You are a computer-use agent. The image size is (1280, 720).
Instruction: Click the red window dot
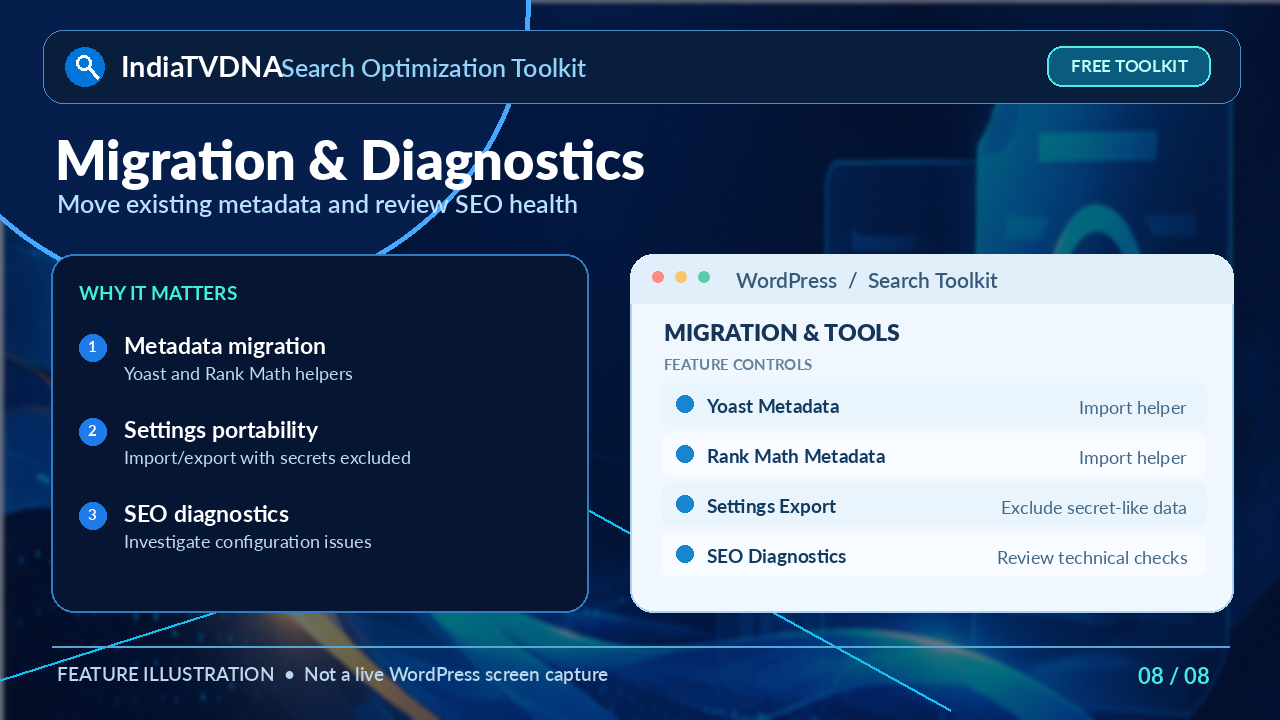658,277
